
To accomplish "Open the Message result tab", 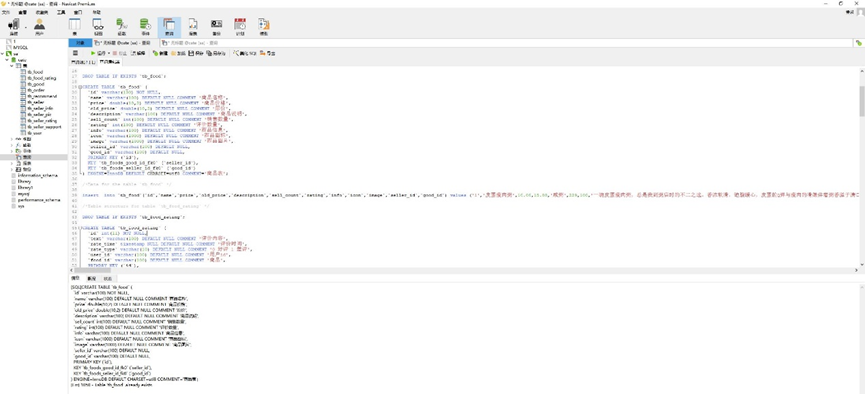I will tap(76, 279).
